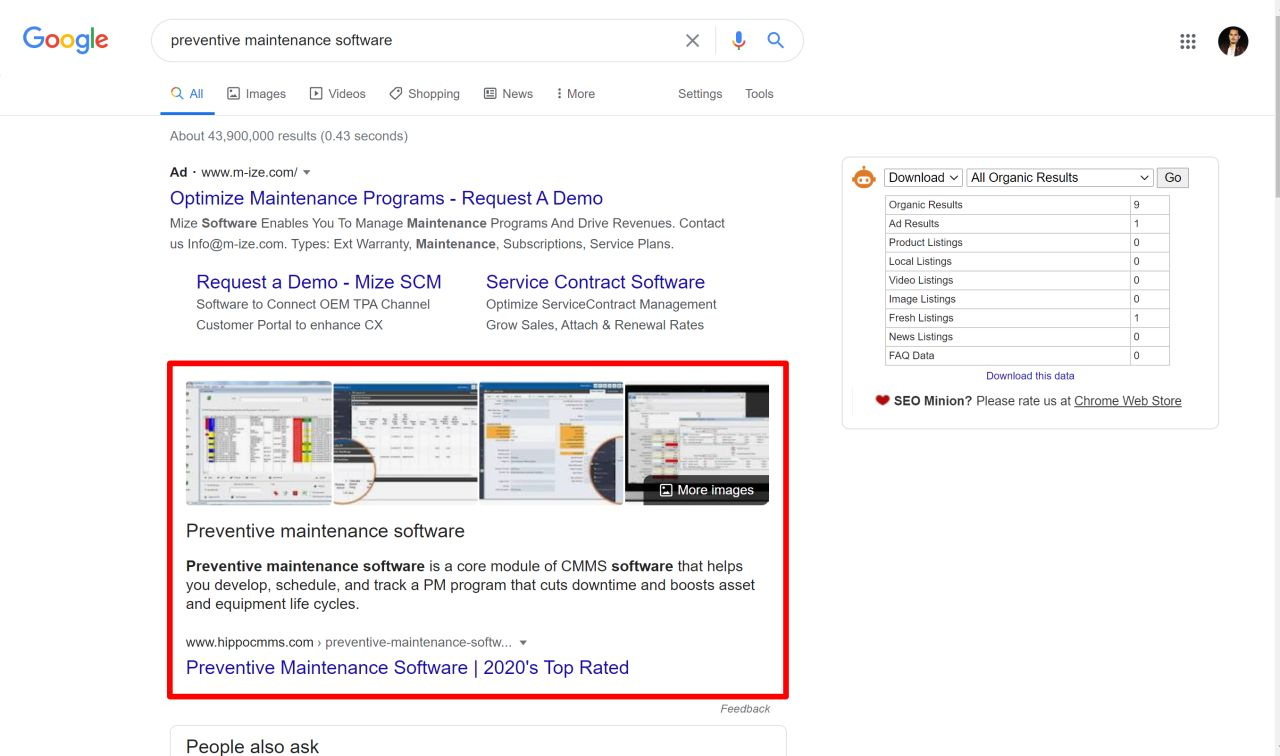The image size is (1280, 756).
Task: Clear the search box with X icon
Action: click(x=692, y=40)
